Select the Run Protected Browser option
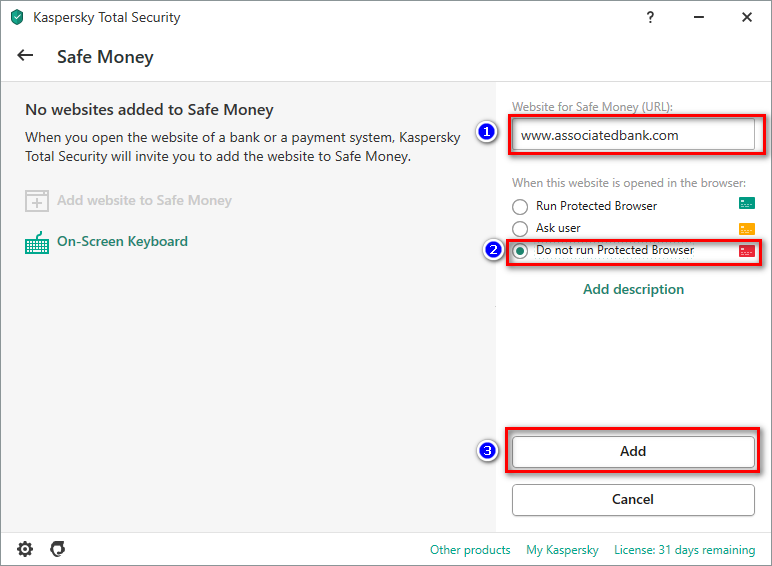This screenshot has height=566, width=772. tap(520, 206)
